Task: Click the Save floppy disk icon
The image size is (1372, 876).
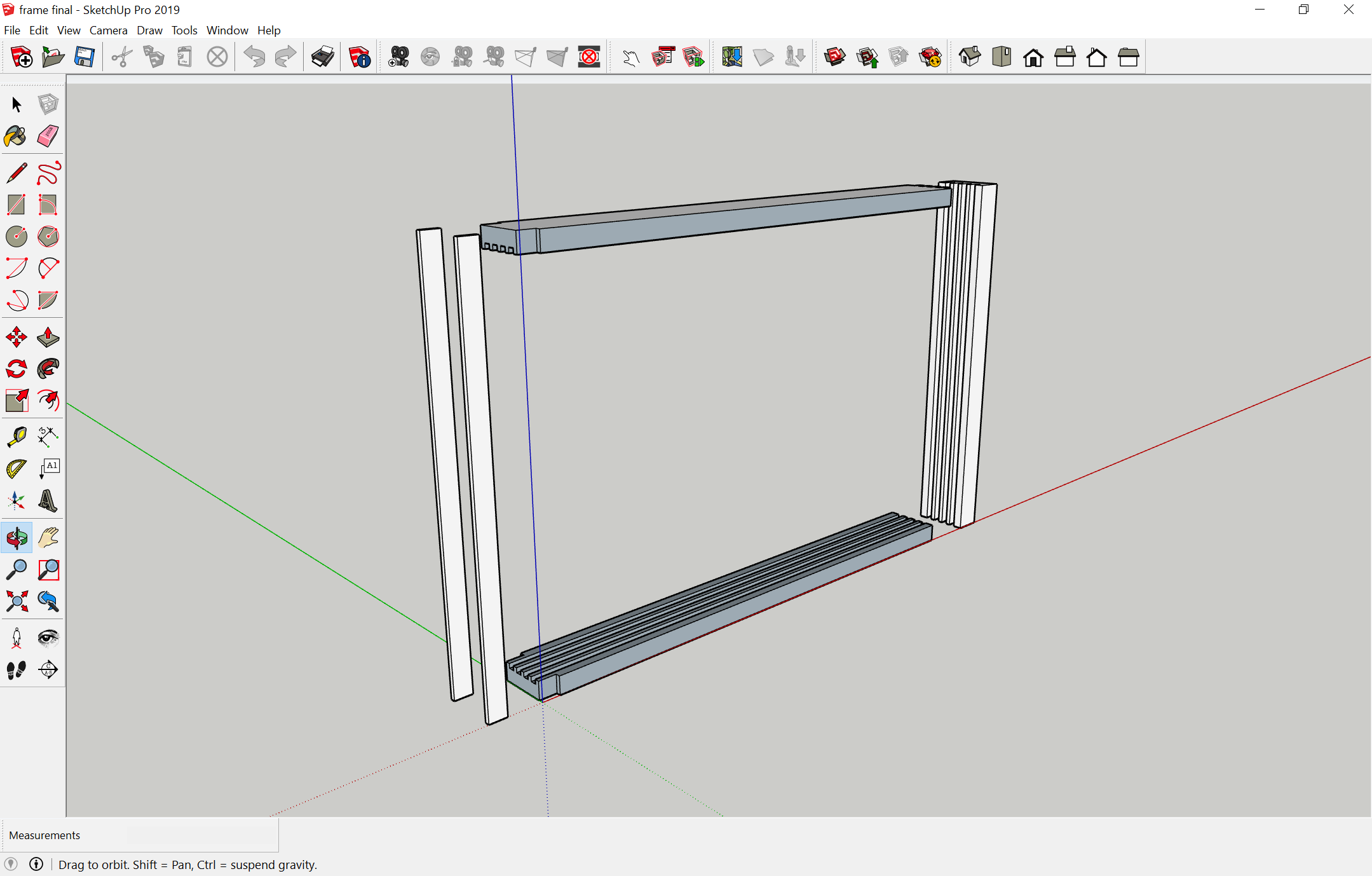Action: tap(84, 57)
